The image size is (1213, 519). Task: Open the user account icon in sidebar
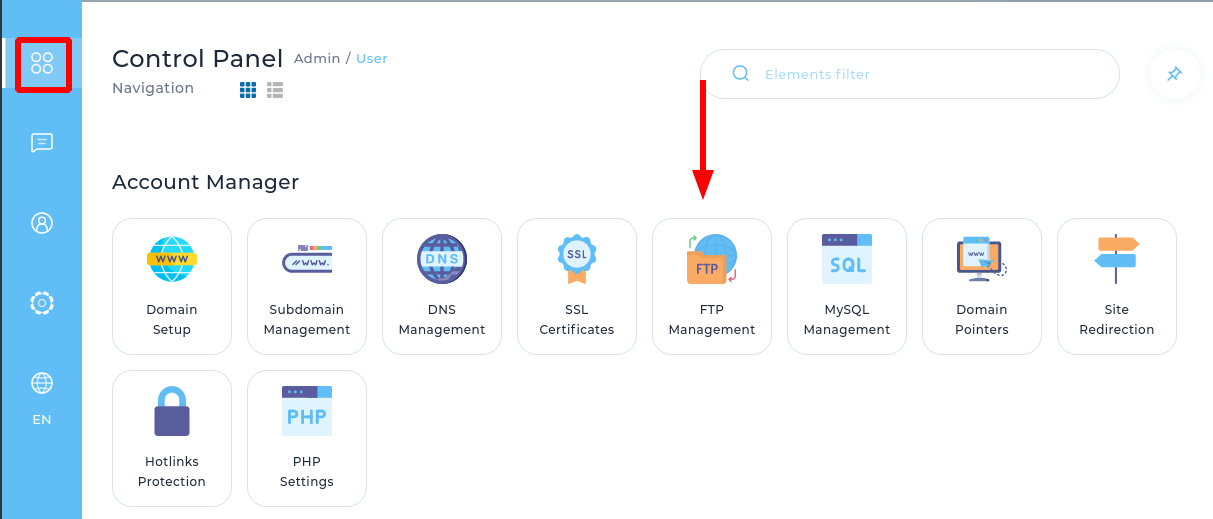(x=42, y=223)
